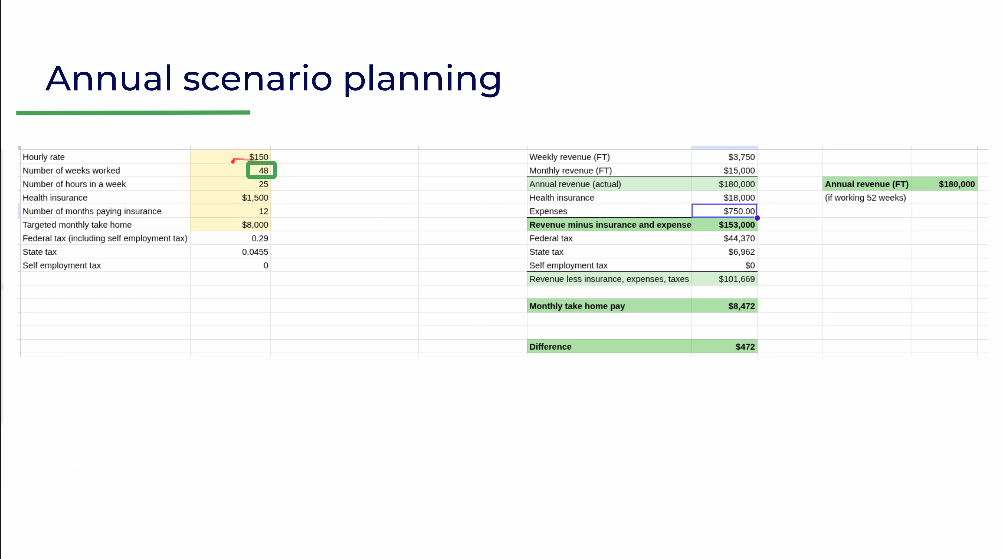Select the State tax amount $6,962
Viewport: 1002px width, 559px height.
click(x=724, y=252)
